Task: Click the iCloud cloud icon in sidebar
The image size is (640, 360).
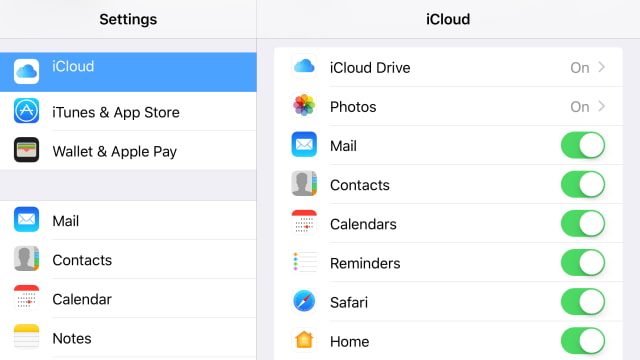Action: coord(27,71)
